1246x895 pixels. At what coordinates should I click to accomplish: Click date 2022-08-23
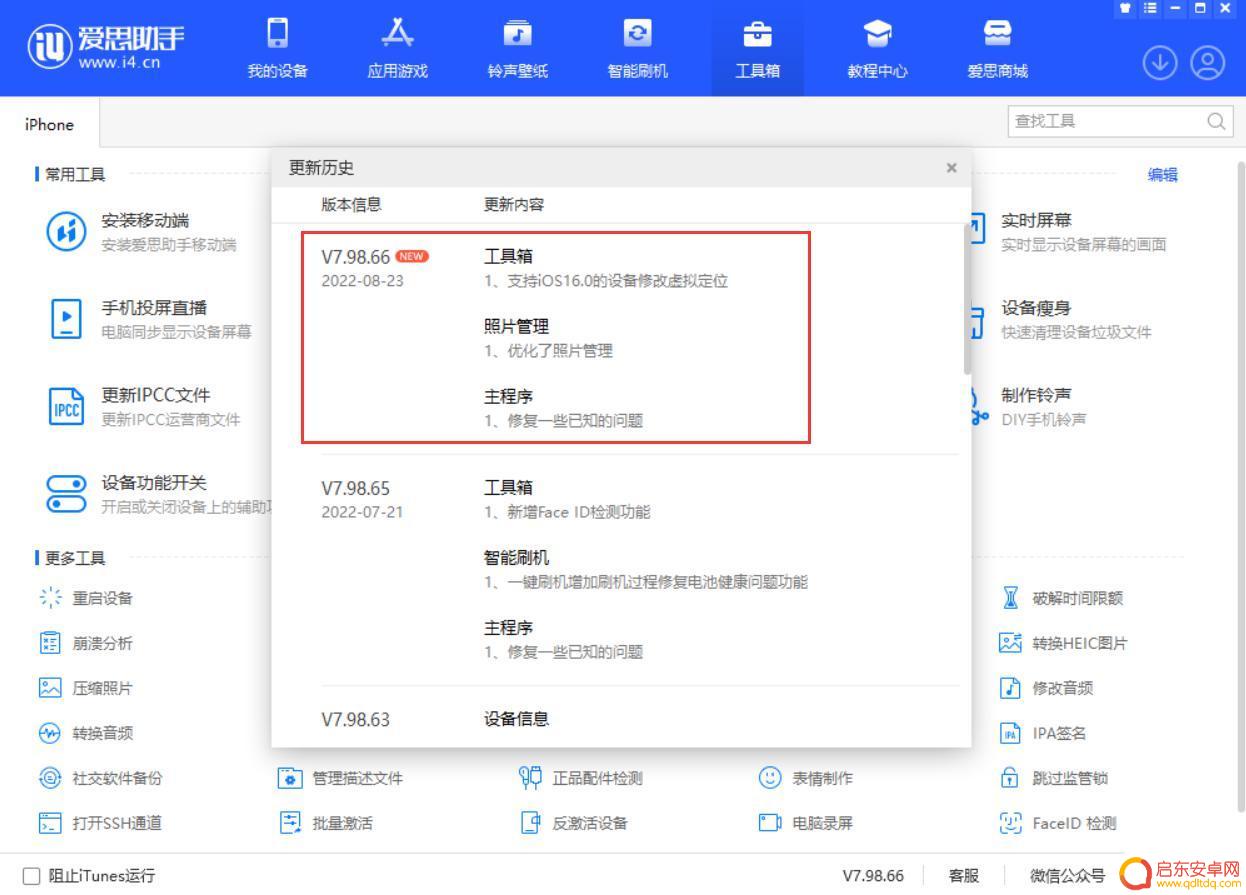(x=362, y=281)
